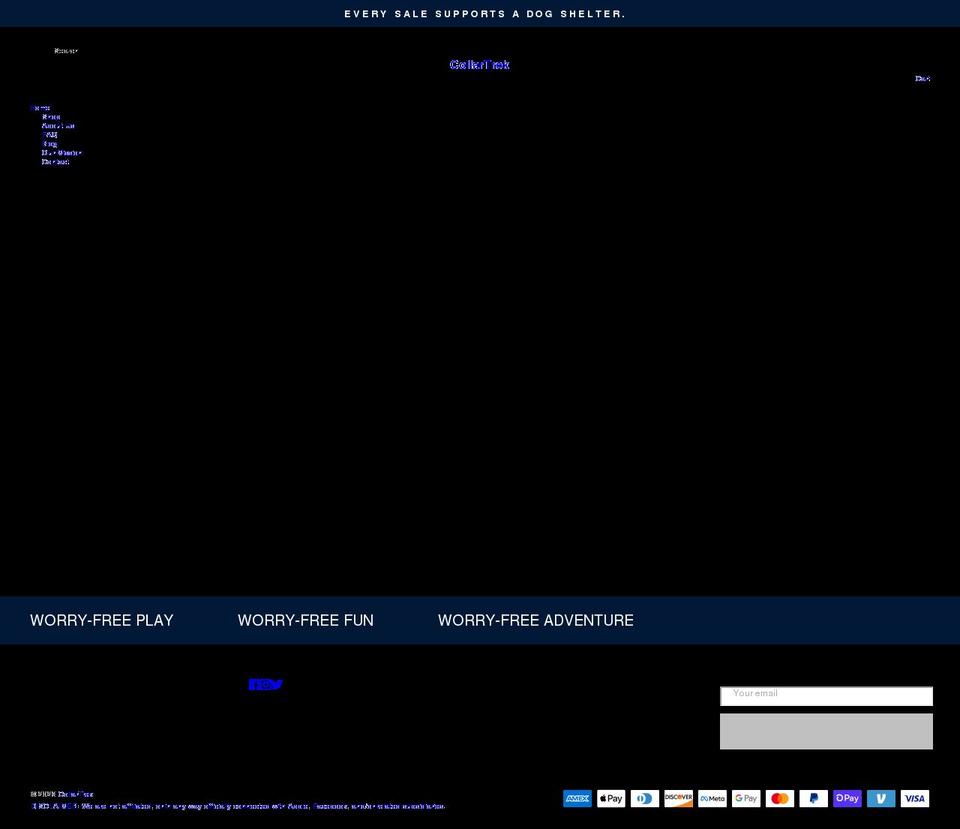
Task: Click the Mastercard payment icon
Action: coord(779,798)
